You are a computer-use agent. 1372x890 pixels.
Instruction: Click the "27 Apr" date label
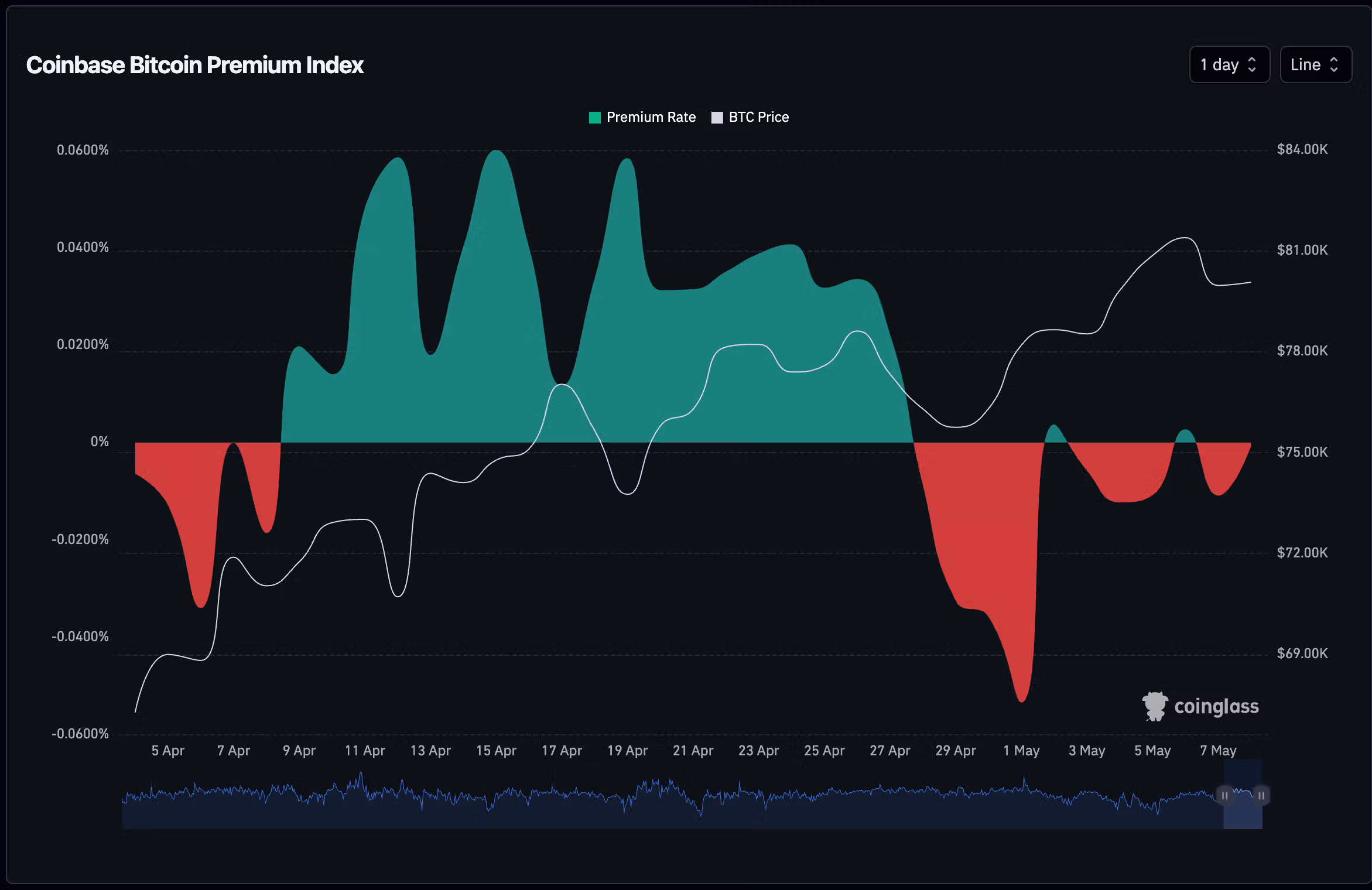889,751
